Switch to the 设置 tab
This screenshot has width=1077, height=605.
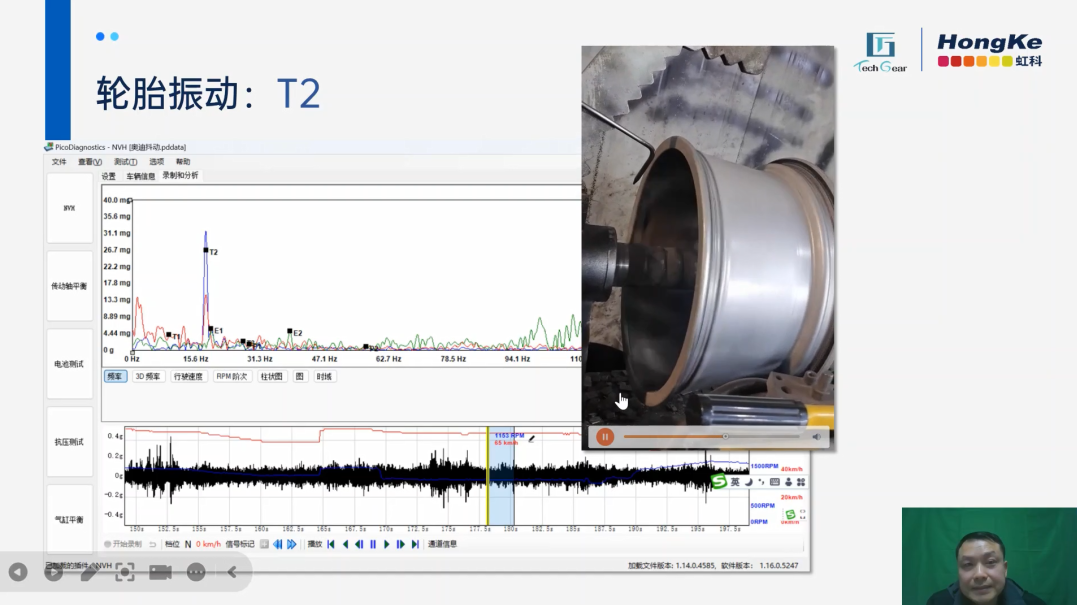pyautogui.click(x=109, y=176)
